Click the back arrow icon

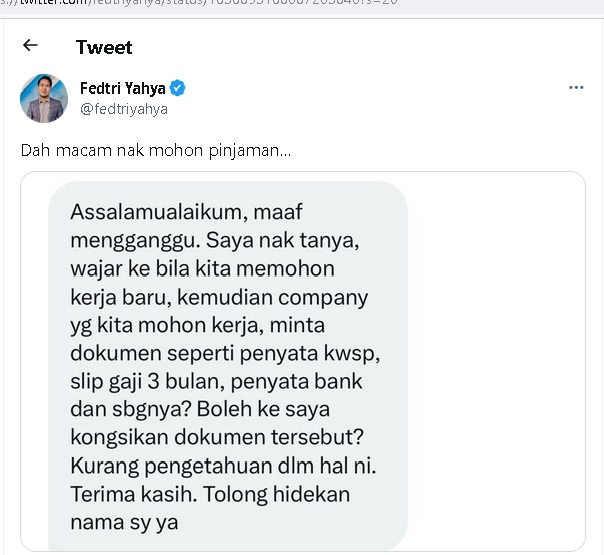pos(30,46)
